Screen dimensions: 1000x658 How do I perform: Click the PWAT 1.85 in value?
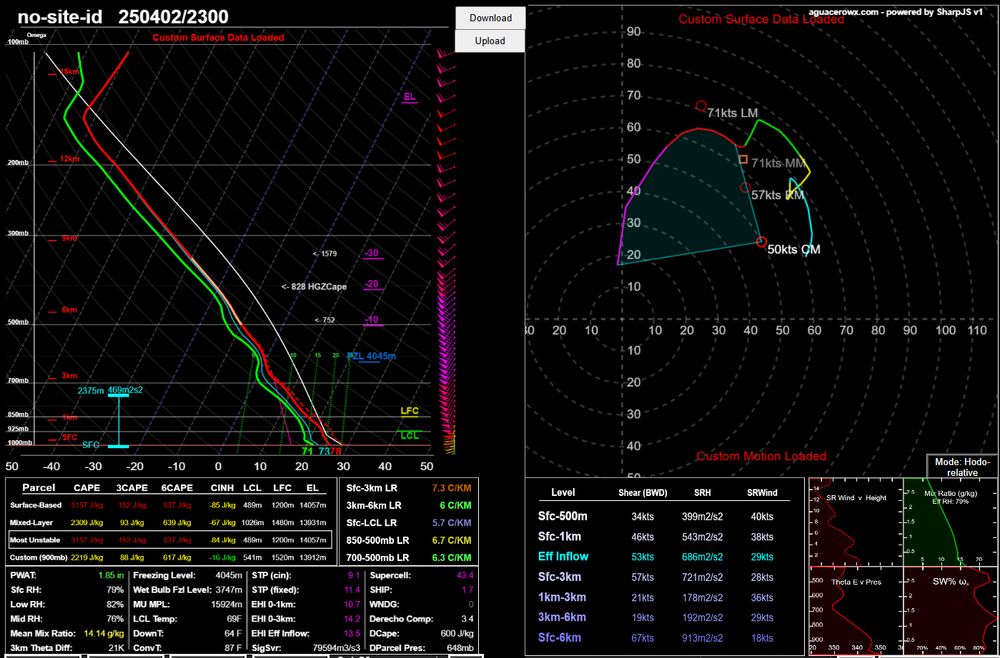point(111,575)
